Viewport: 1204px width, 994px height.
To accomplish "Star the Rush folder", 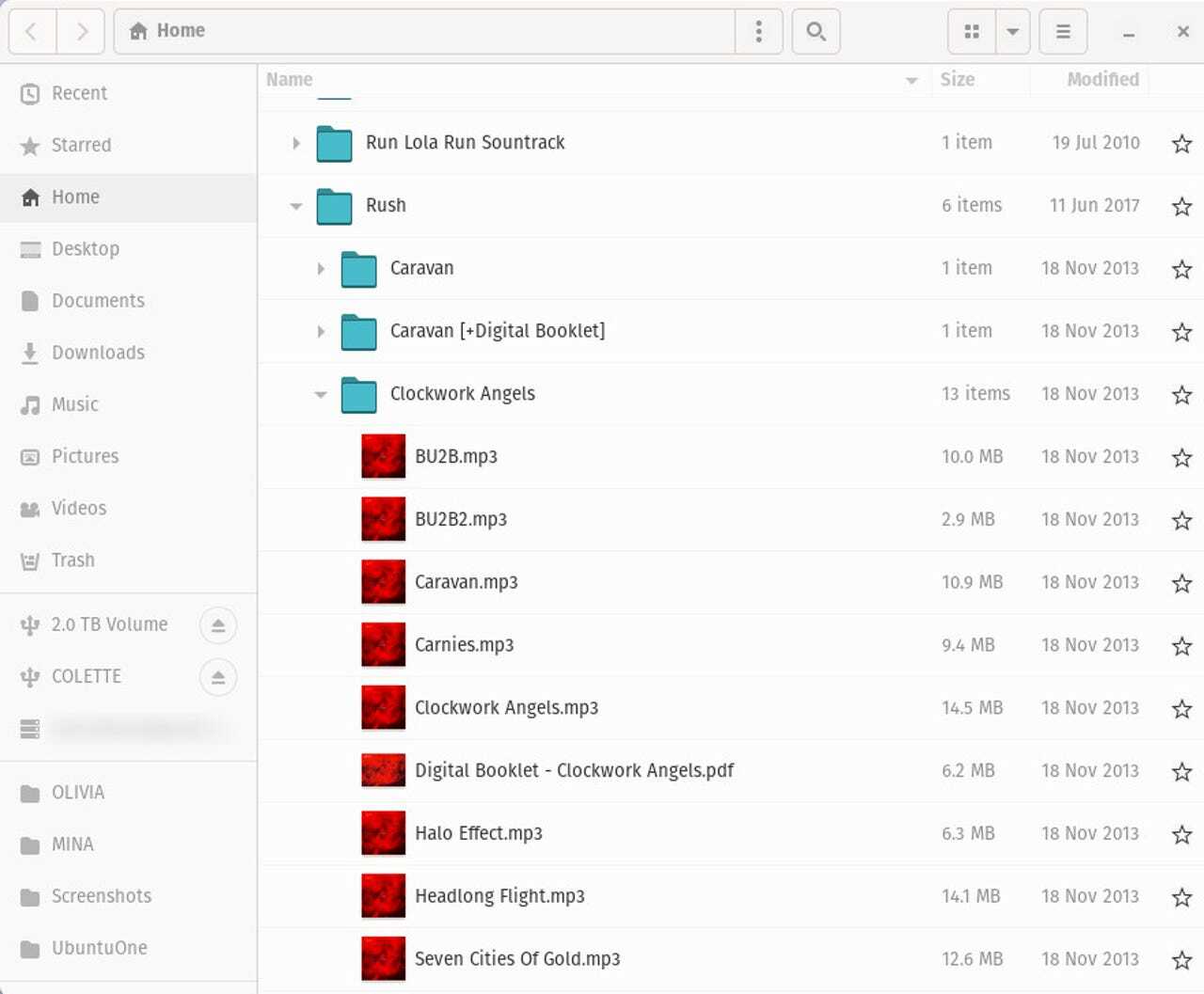I will [x=1182, y=207].
